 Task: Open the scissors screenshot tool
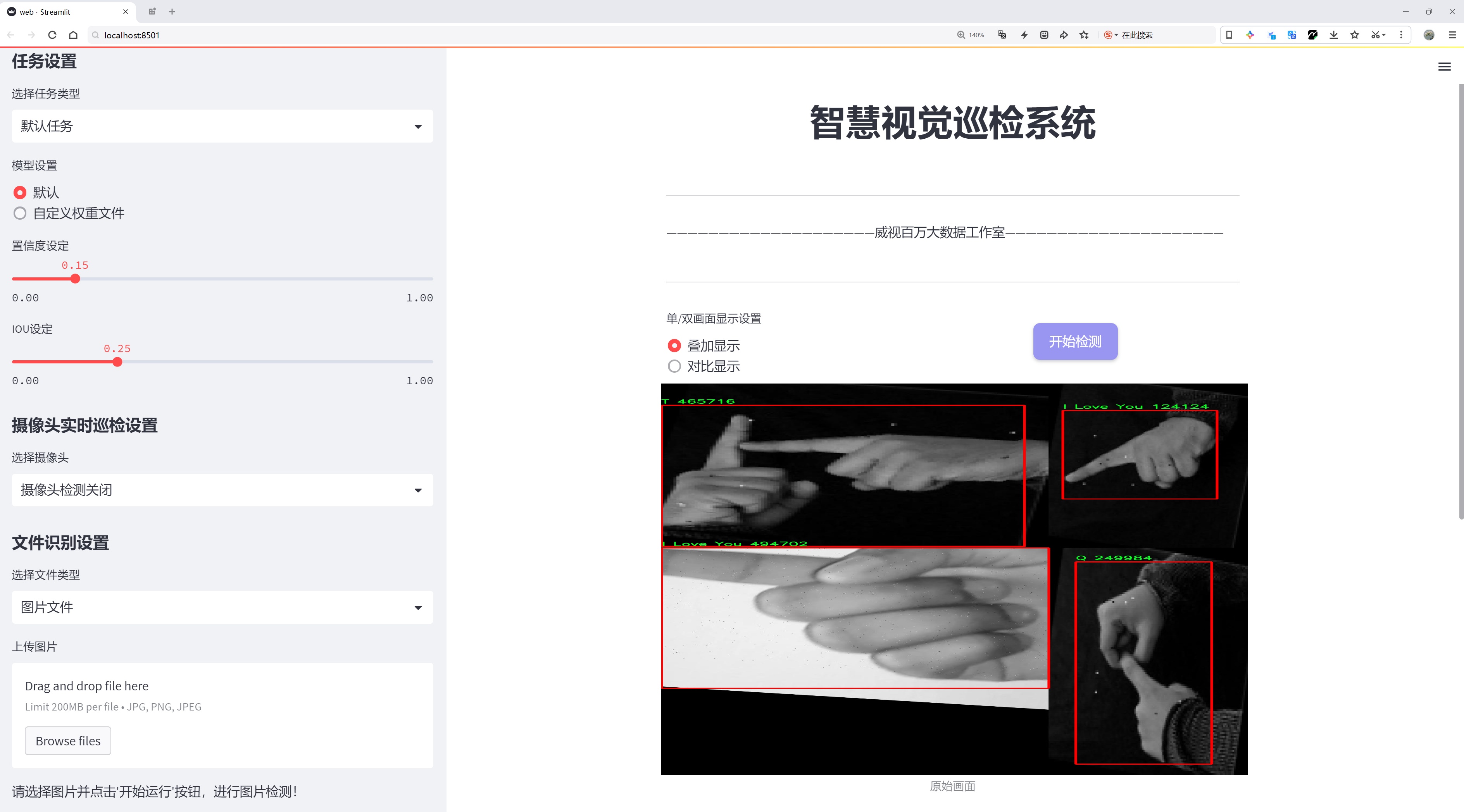click(1378, 35)
